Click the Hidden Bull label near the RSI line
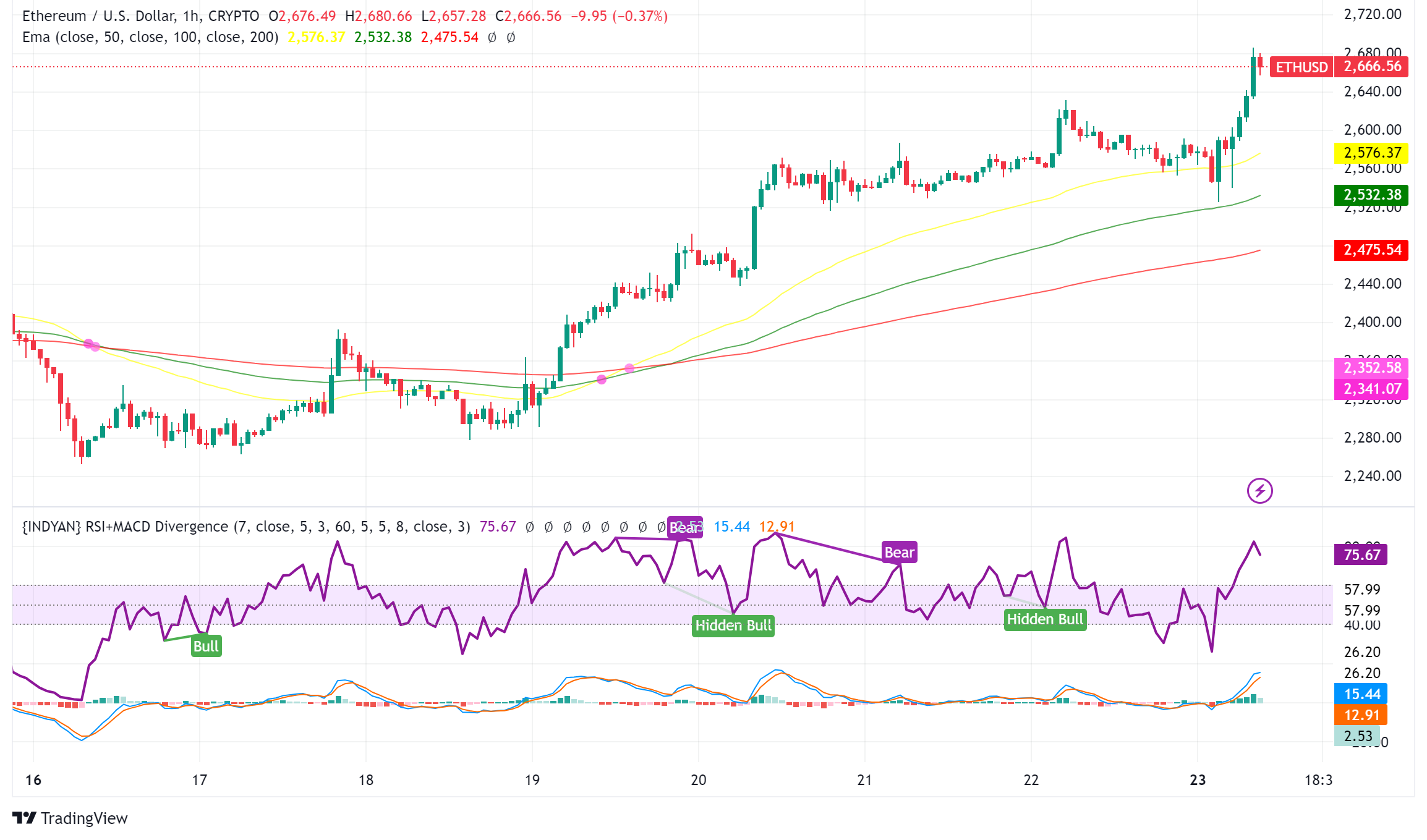The height and width of the screenshot is (840, 1427). 733,626
